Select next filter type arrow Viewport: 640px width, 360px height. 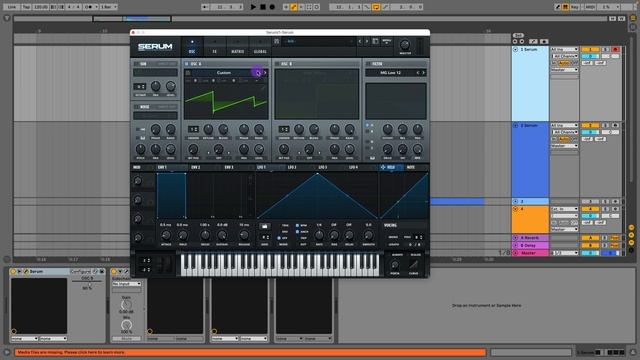[424, 73]
